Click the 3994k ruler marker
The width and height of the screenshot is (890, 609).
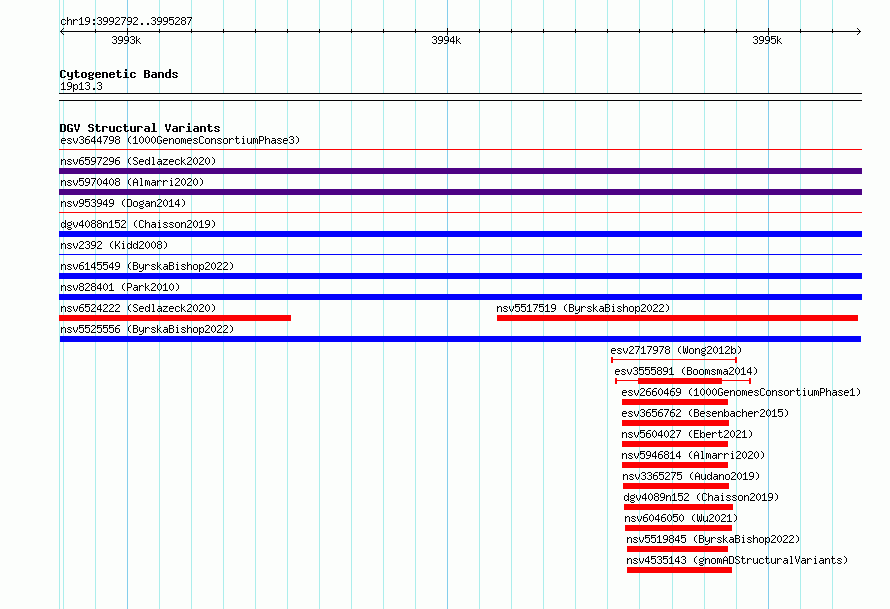446,40
